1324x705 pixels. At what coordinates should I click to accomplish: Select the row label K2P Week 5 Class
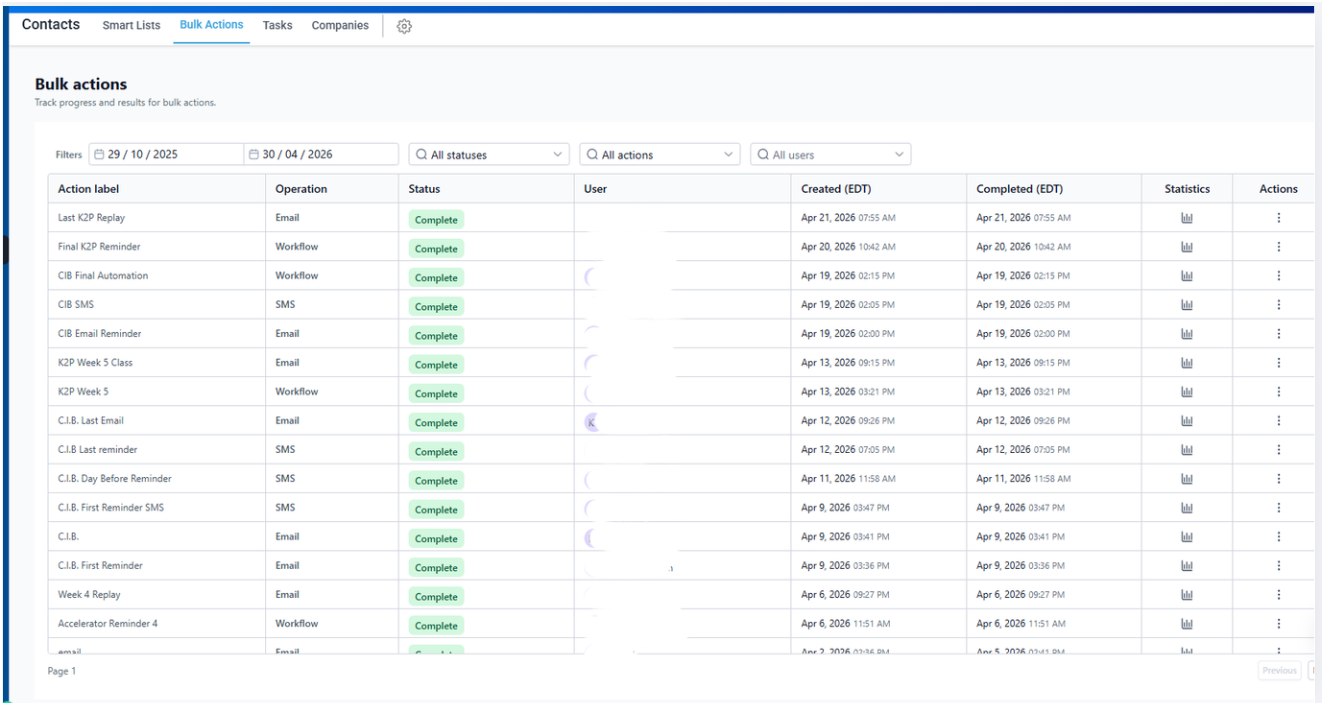pyautogui.click(x=95, y=363)
